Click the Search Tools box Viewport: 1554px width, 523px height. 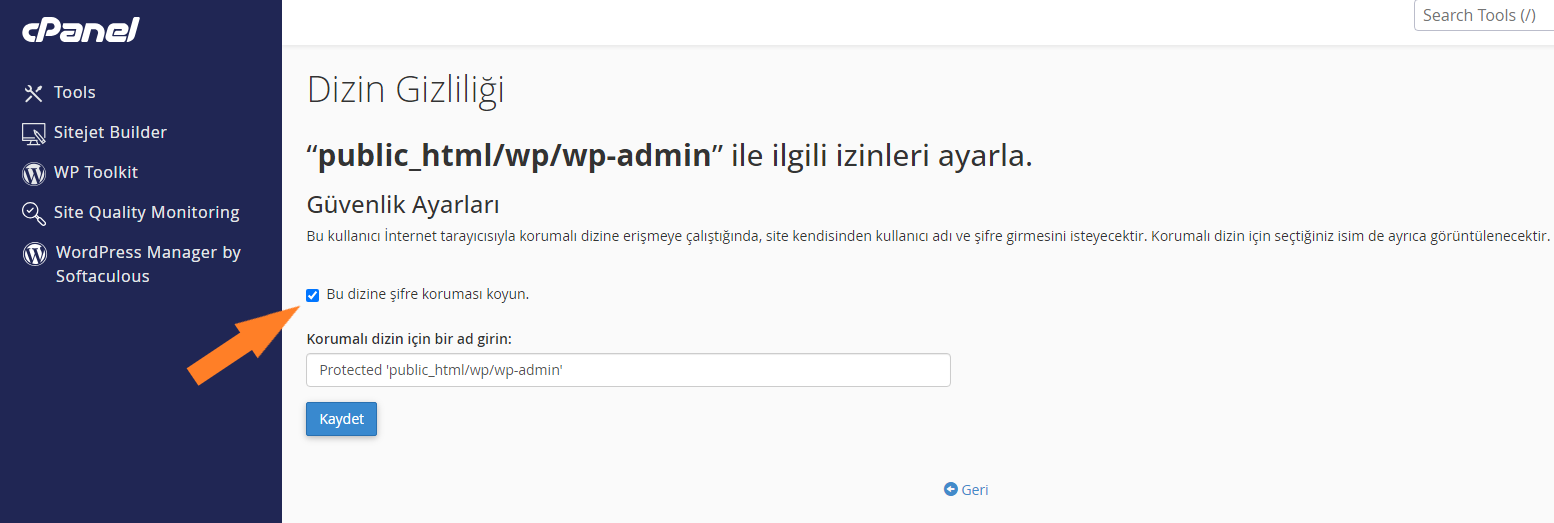tap(1484, 15)
